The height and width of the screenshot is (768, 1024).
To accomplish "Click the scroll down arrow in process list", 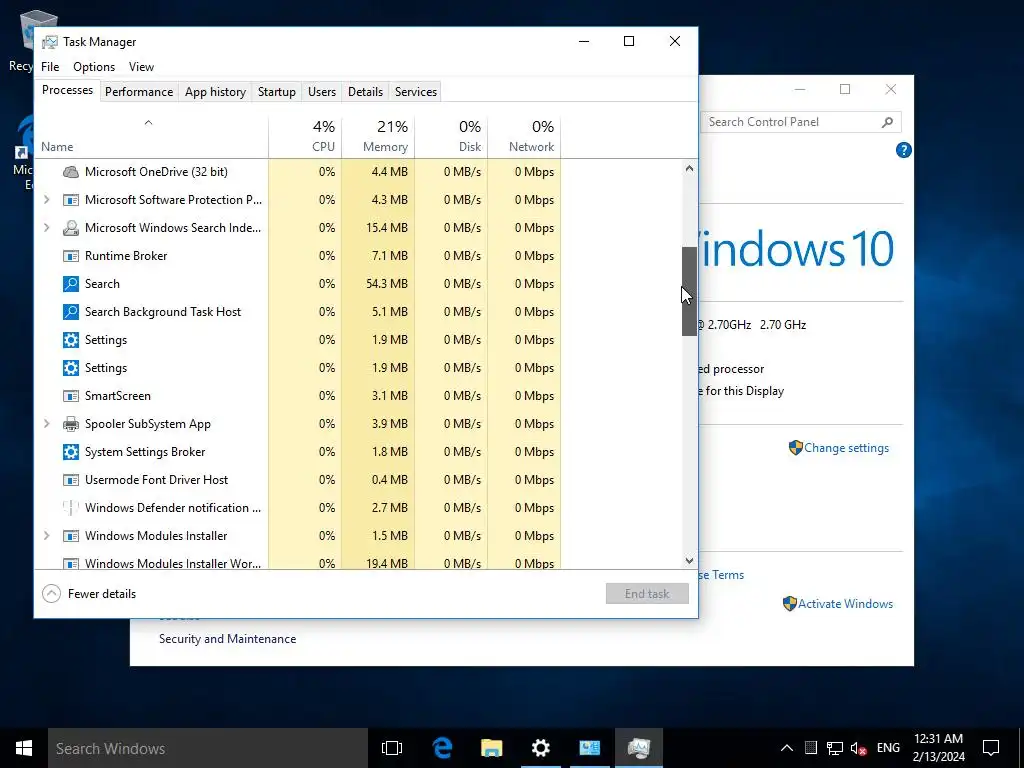I will [689, 560].
